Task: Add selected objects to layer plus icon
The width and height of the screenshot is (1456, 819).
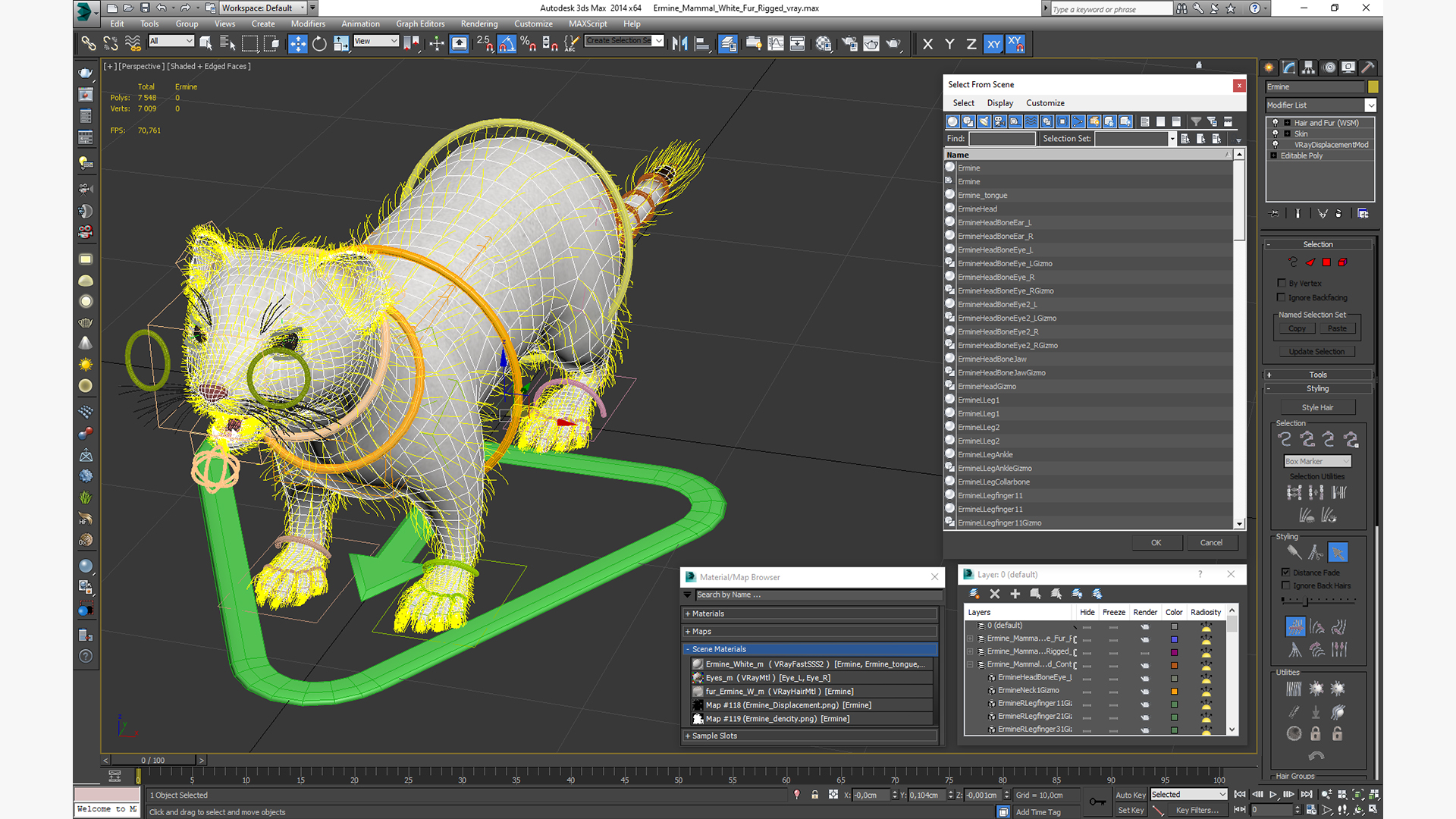Action: (x=1015, y=594)
